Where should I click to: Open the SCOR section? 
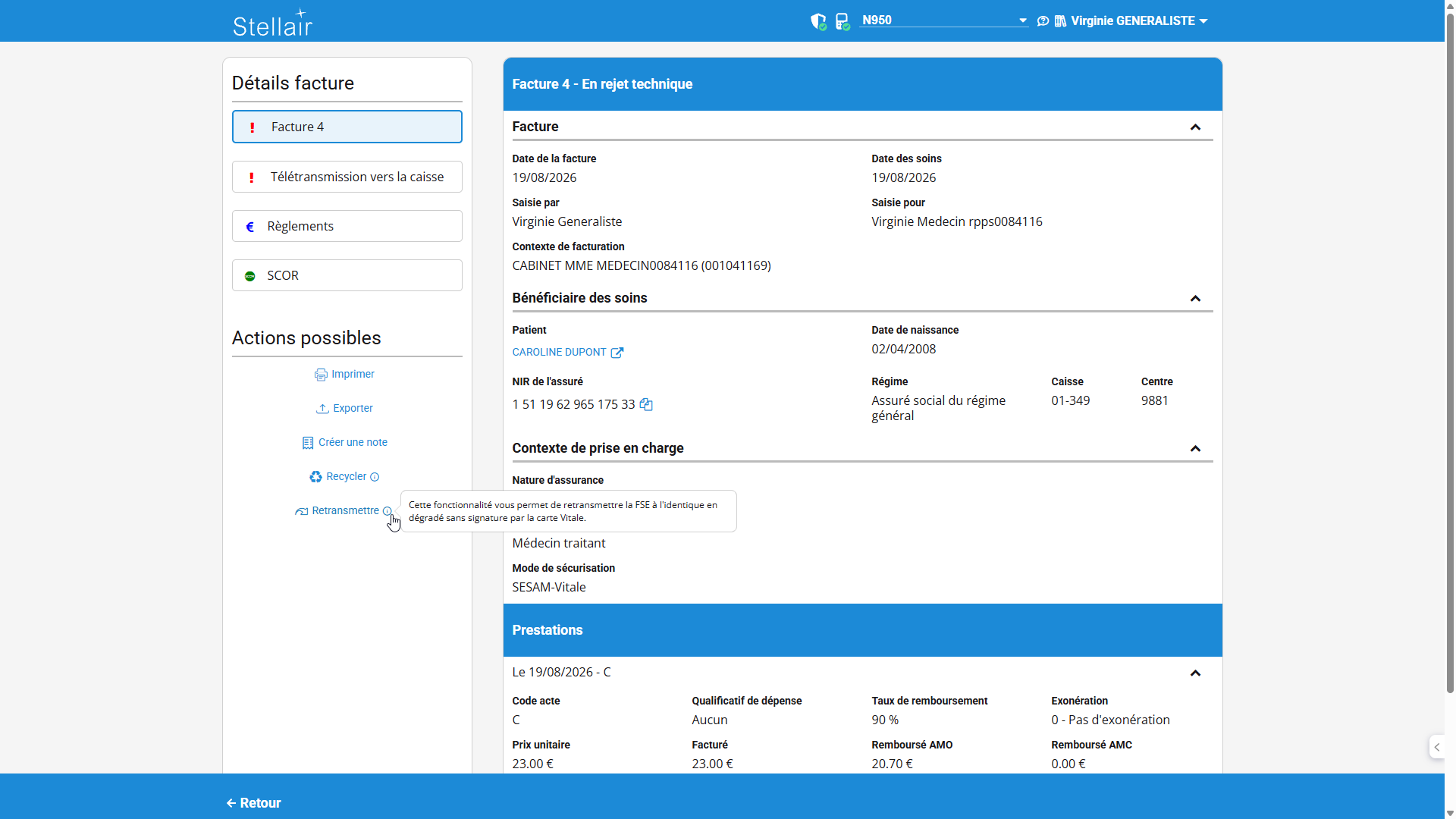pos(347,275)
